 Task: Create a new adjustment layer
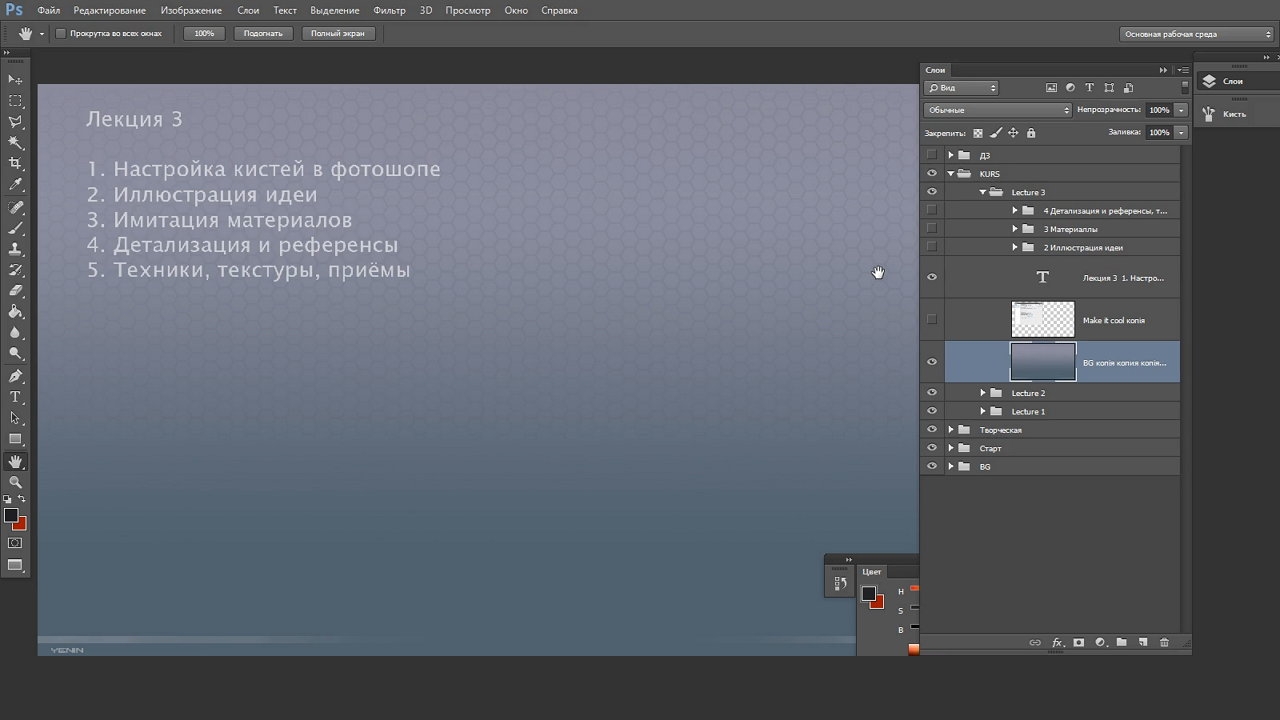coord(1100,642)
